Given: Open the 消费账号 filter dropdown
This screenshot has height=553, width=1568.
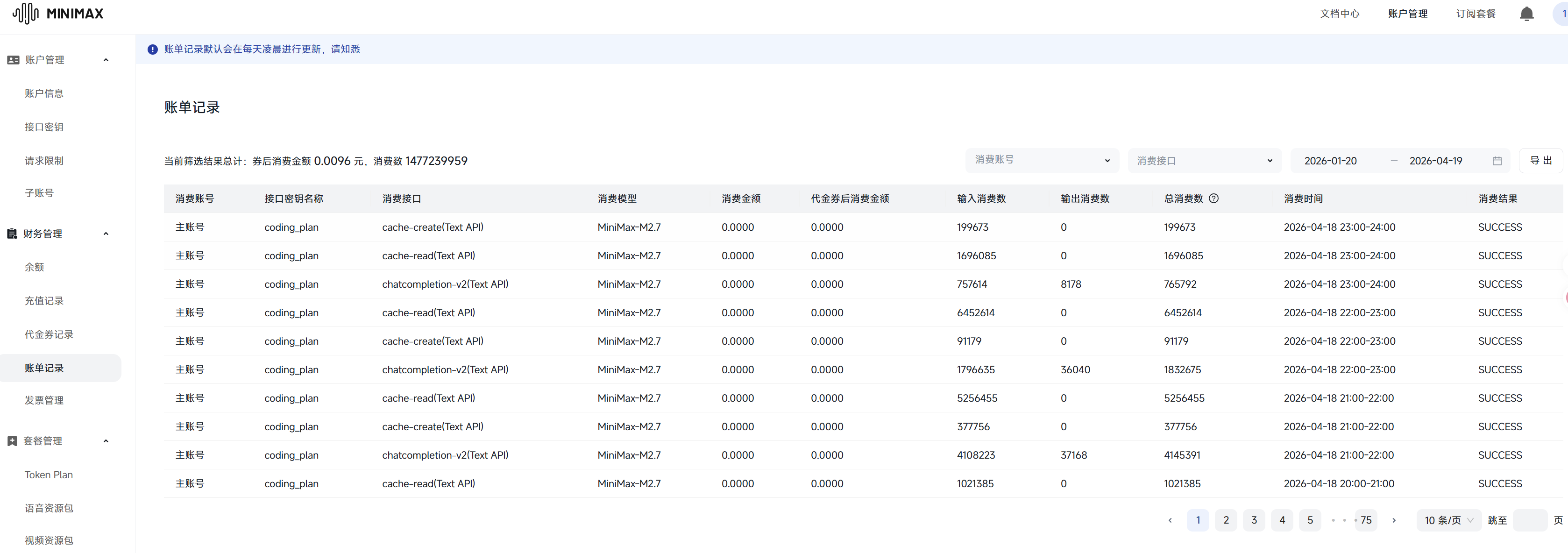Looking at the screenshot, I should pos(1042,161).
